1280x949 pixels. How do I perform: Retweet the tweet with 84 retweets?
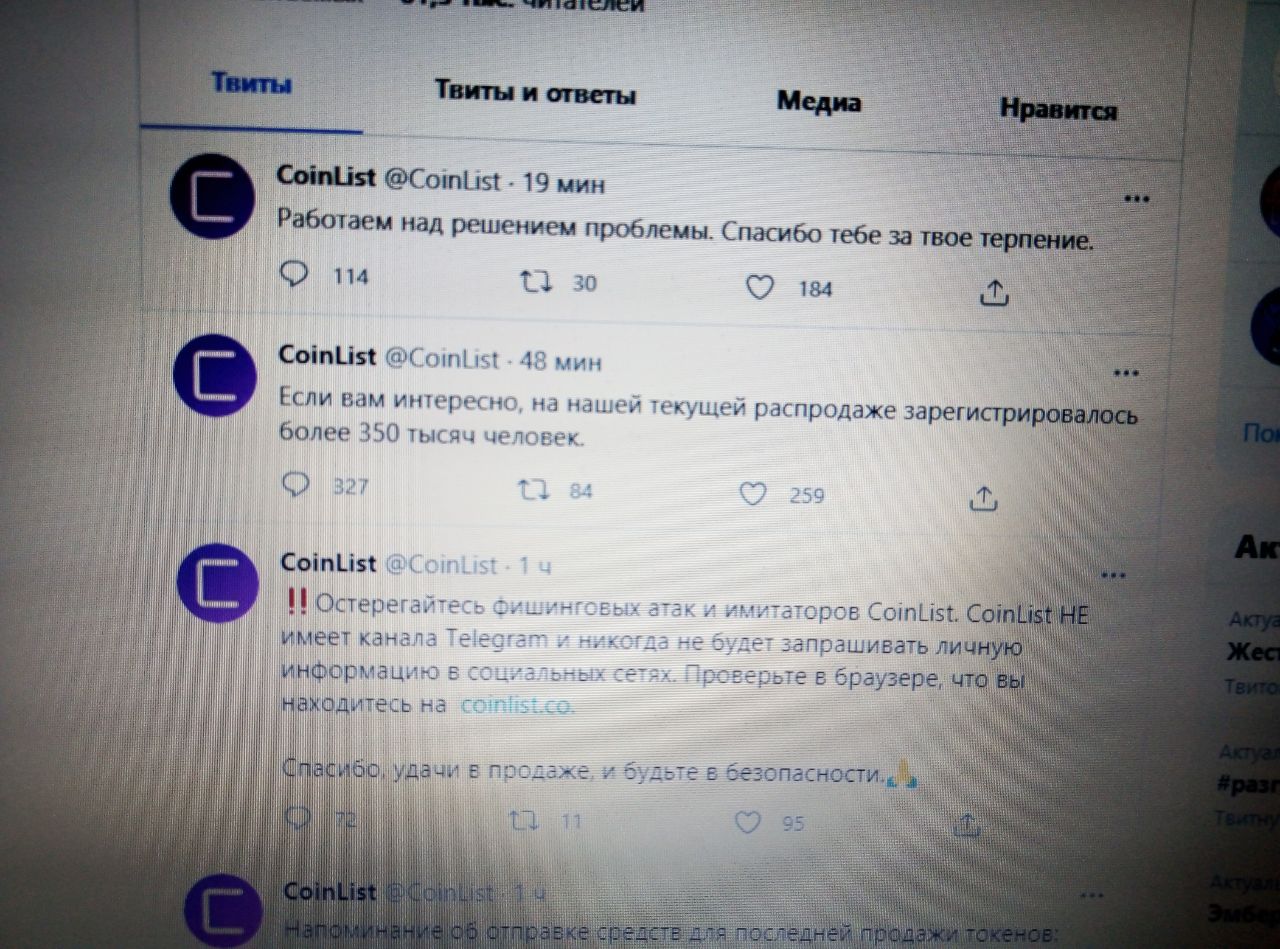[532, 490]
